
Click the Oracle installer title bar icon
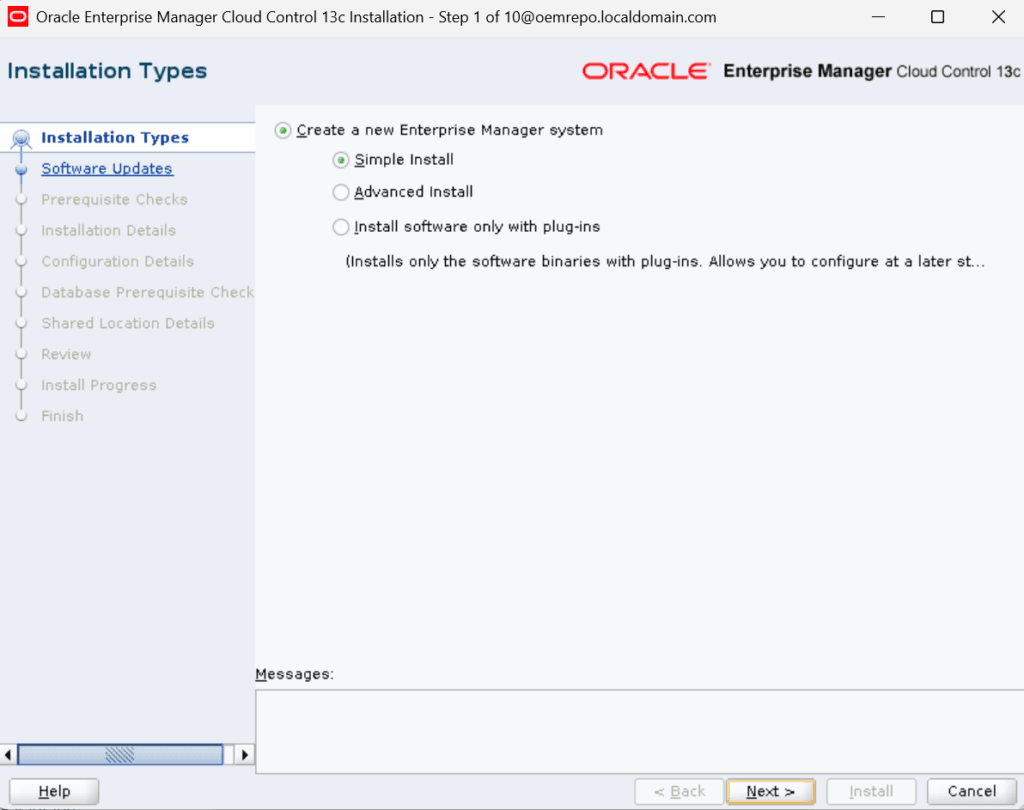coord(18,16)
